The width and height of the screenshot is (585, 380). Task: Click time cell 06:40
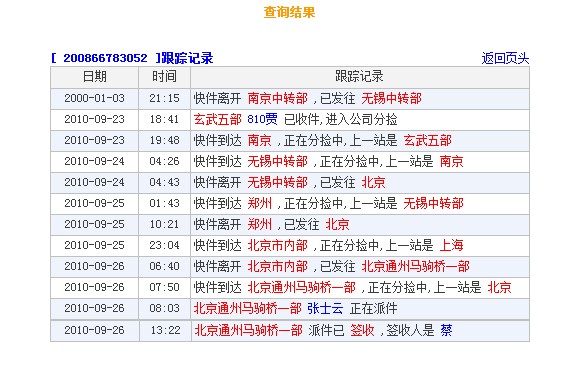[x=164, y=266]
